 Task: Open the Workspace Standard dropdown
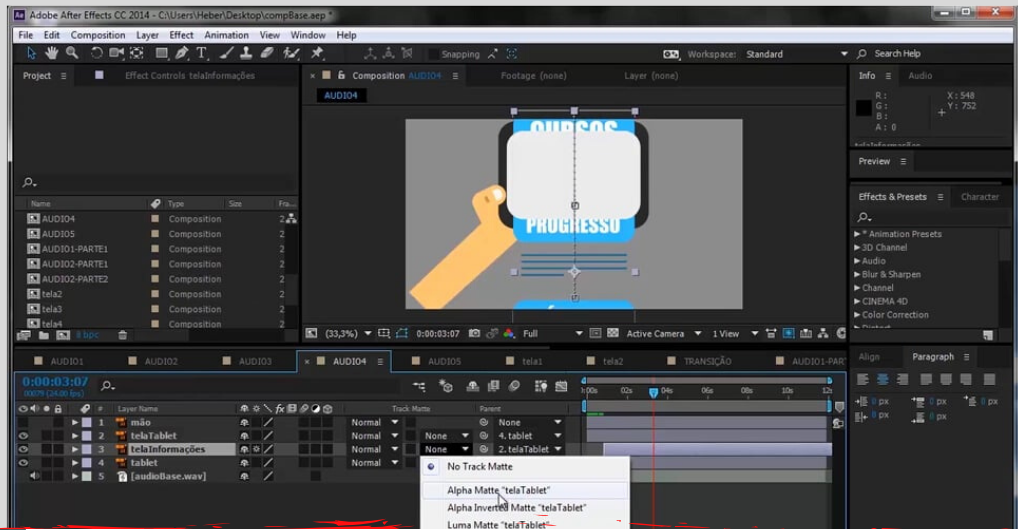click(797, 54)
